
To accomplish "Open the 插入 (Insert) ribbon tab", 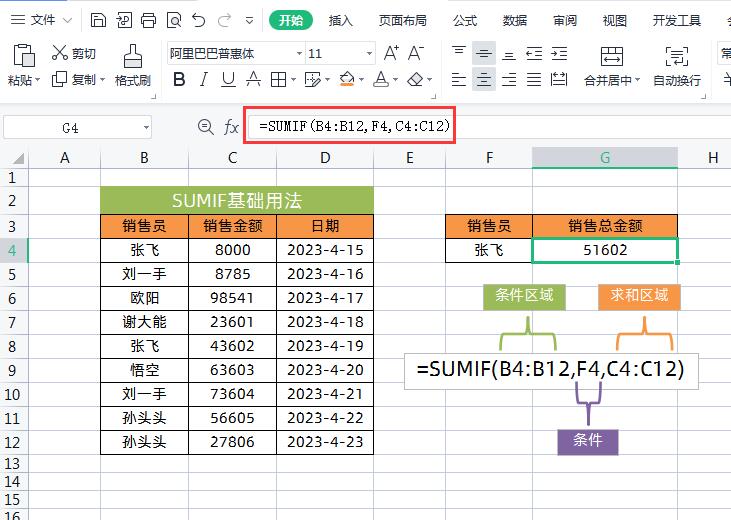I will pos(341,20).
